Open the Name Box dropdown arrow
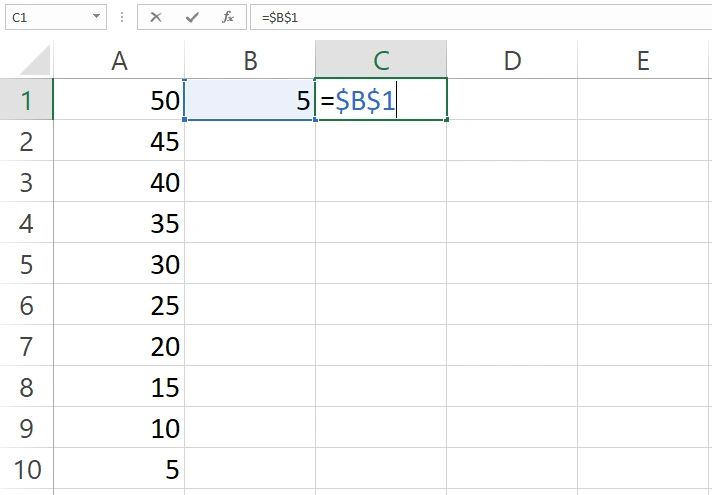The image size is (712, 495). [x=96, y=16]
